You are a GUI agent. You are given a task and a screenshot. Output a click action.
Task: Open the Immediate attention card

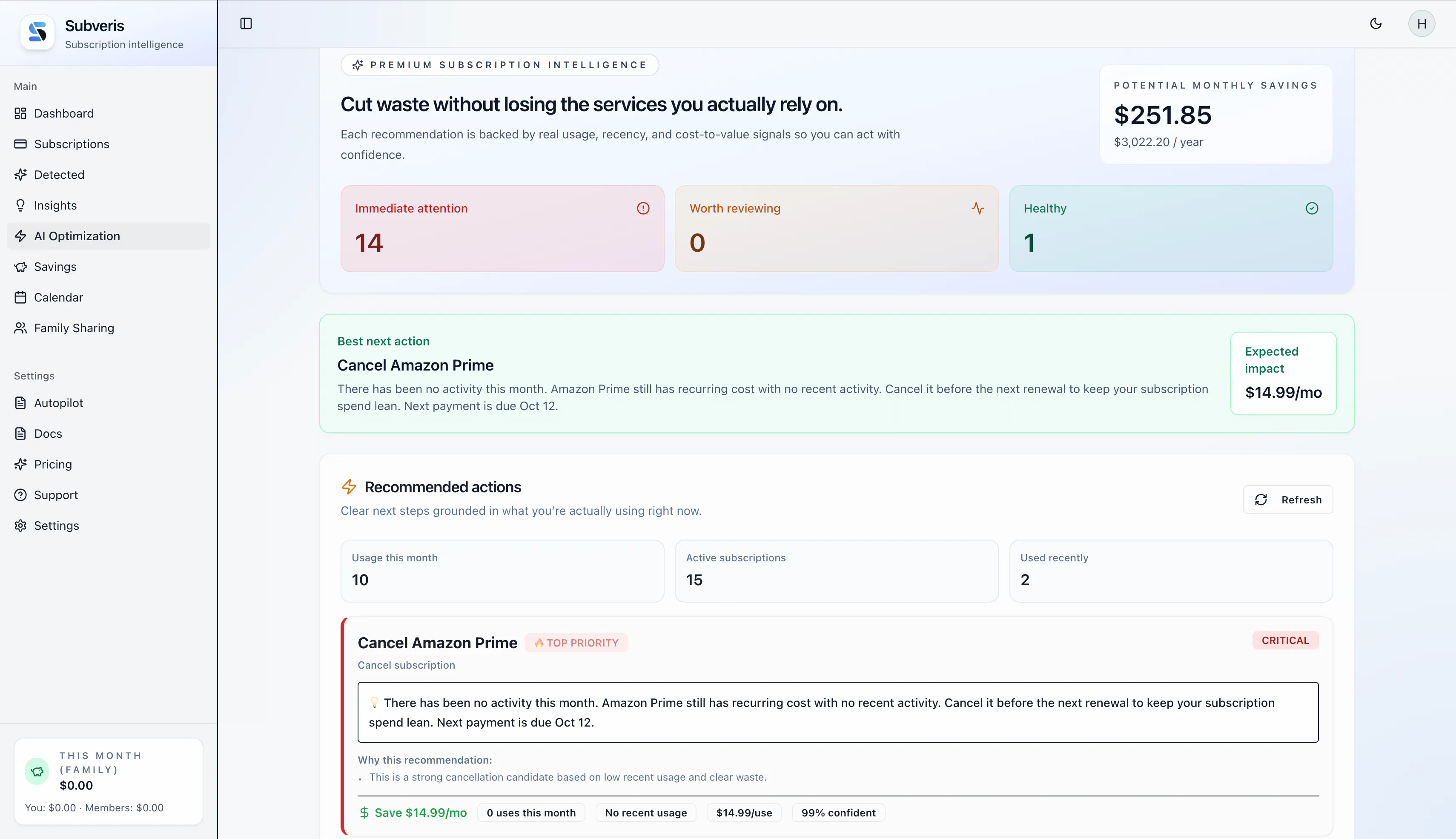502,228
